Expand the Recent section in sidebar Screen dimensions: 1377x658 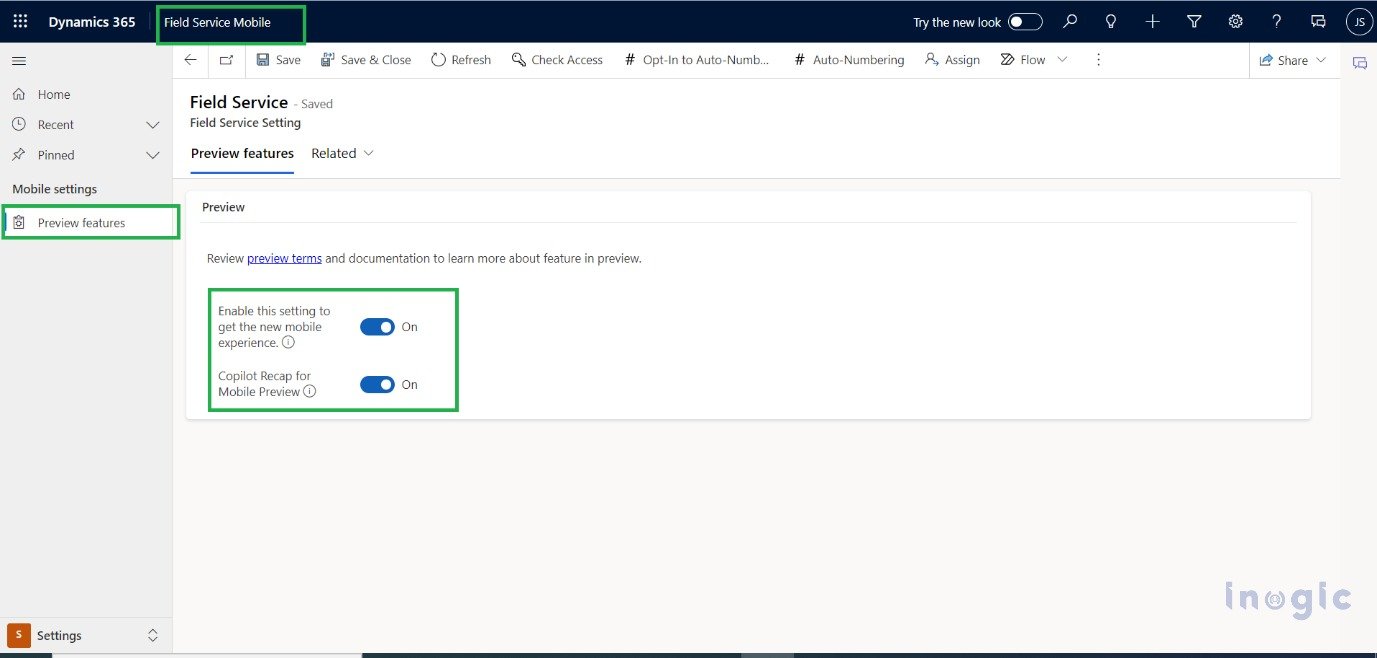coord(152,124)
